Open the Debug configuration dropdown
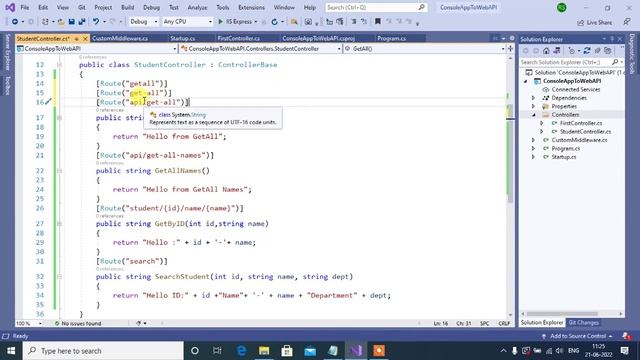The image size is (640, 360). pos(143,22)
